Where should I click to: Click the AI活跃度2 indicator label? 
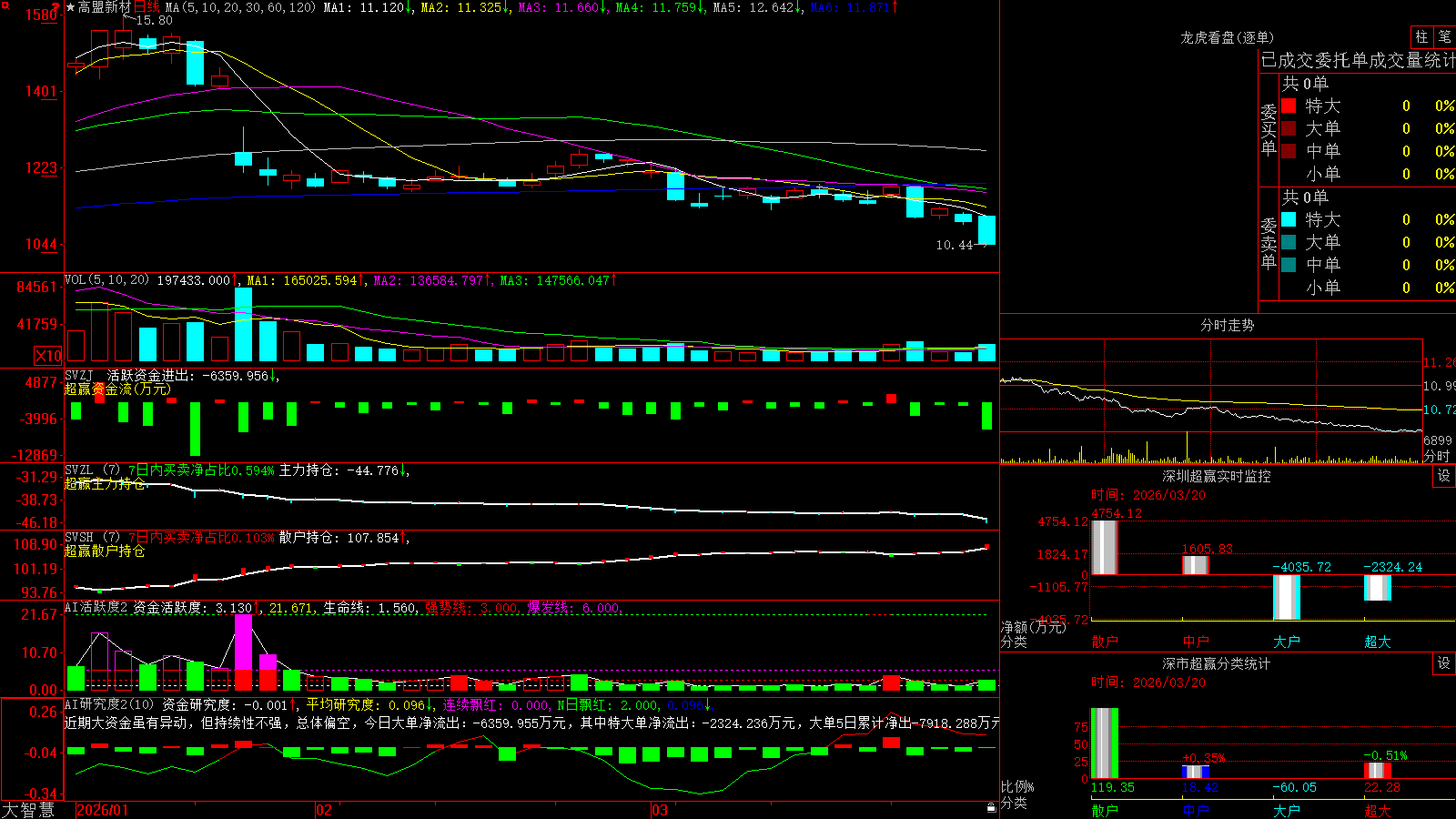coord(96,607)
